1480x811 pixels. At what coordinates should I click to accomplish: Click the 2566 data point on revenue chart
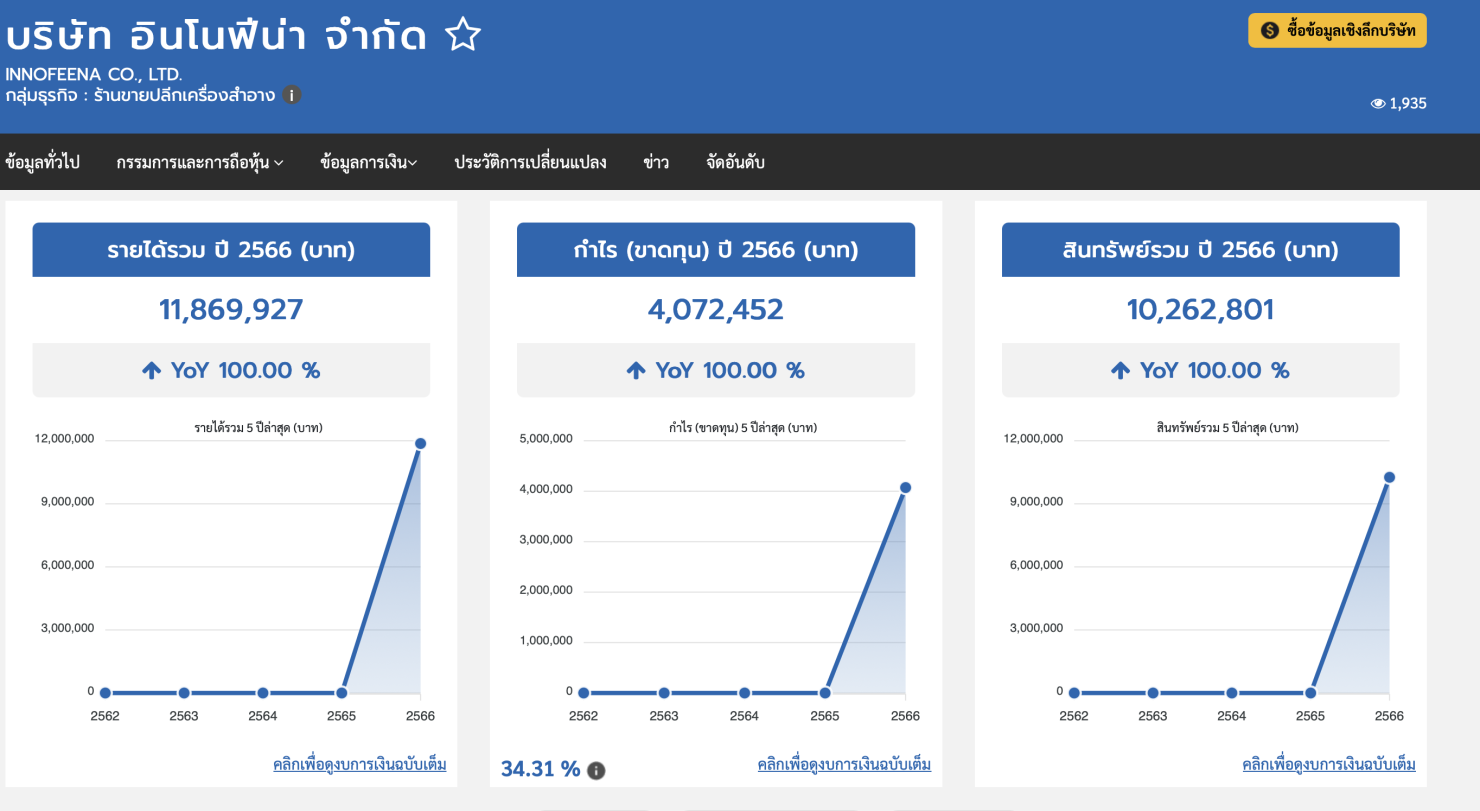[x=420, y=443]
